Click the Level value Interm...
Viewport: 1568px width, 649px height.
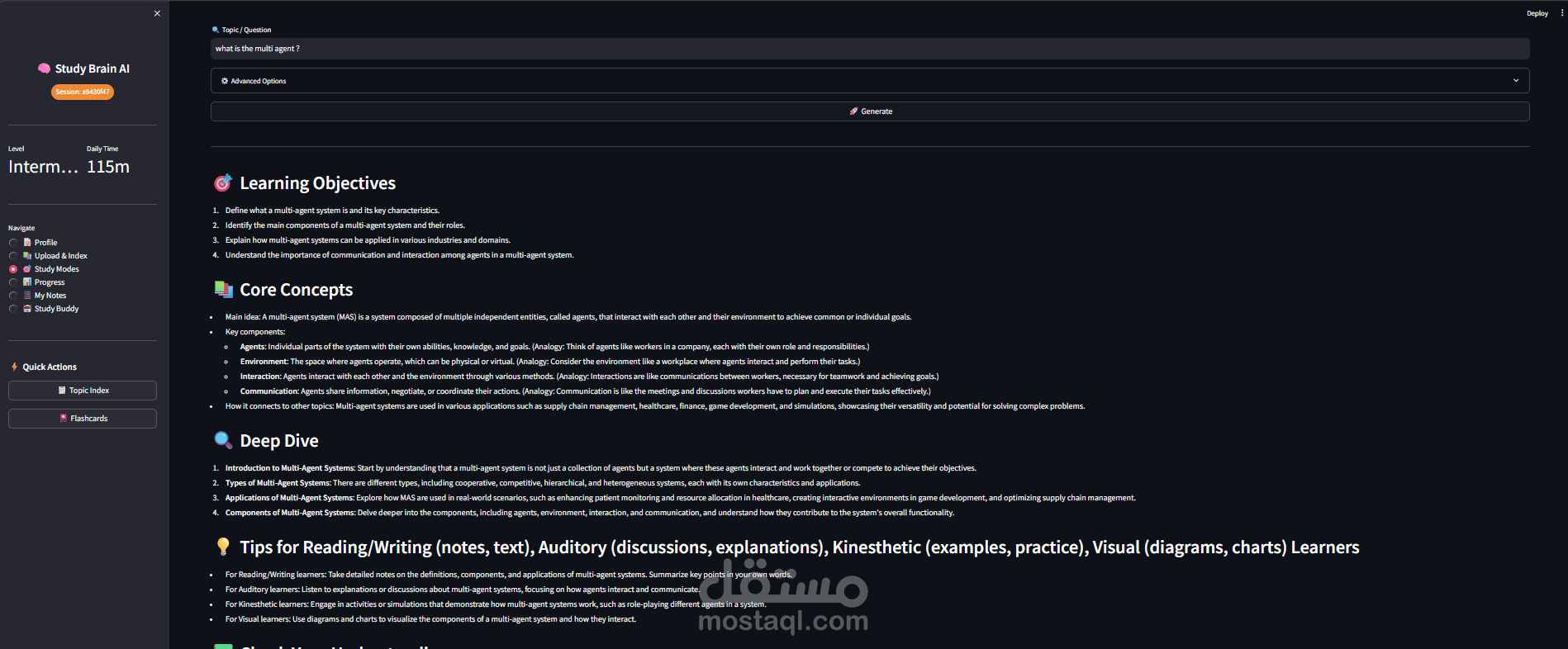coord(43,167)
